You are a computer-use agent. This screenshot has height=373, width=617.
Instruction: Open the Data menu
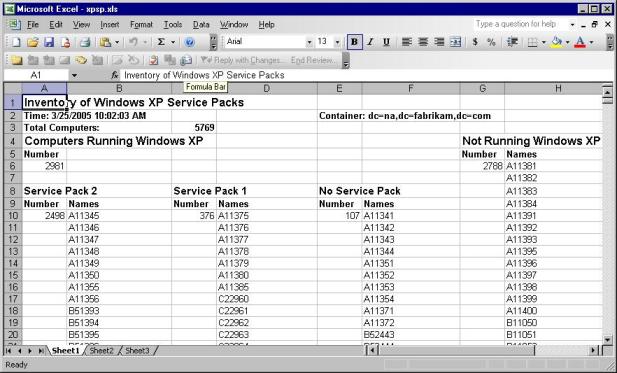(x=201, y=24)
